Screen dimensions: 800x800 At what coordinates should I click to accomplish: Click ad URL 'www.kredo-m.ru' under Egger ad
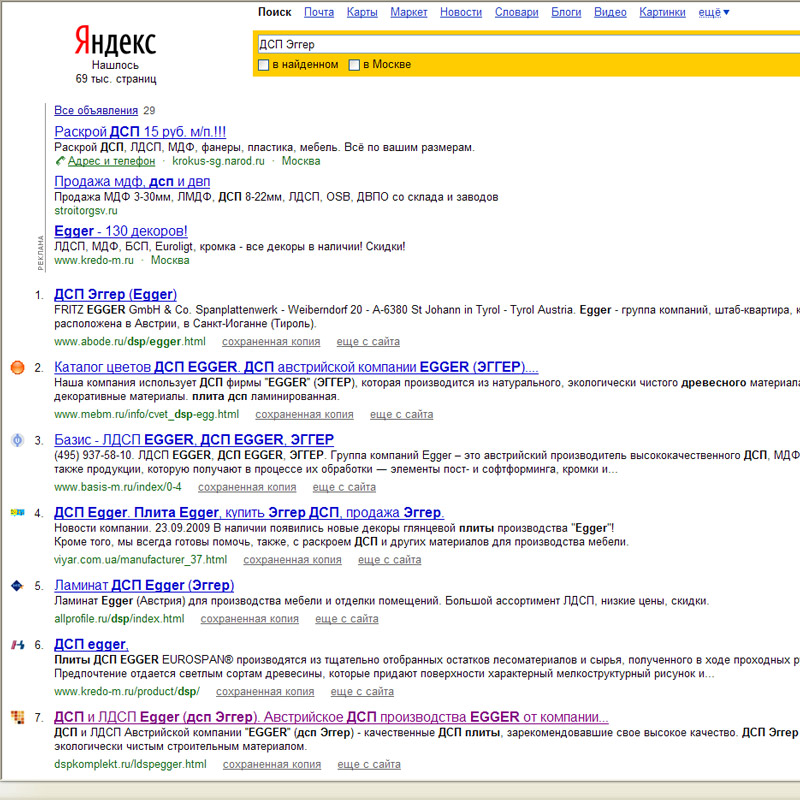point(94,261)
